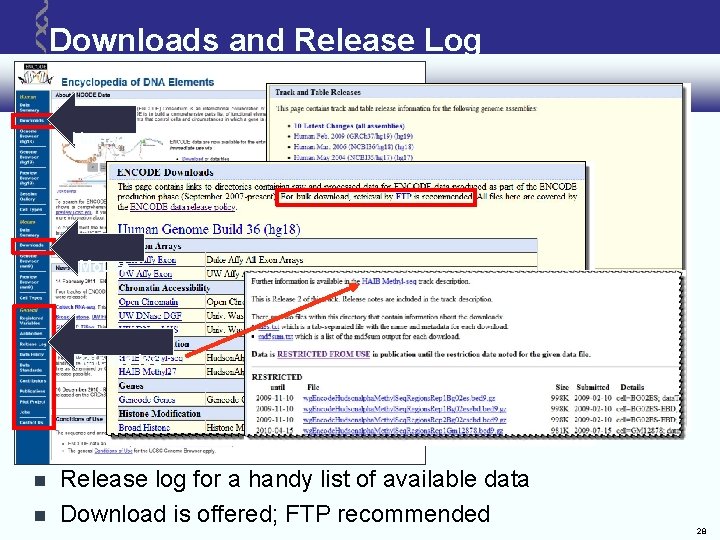Open Human Mar. 2006 (NCBI36/hg18) release link
The image size is (720, 540).
[354, 147]
